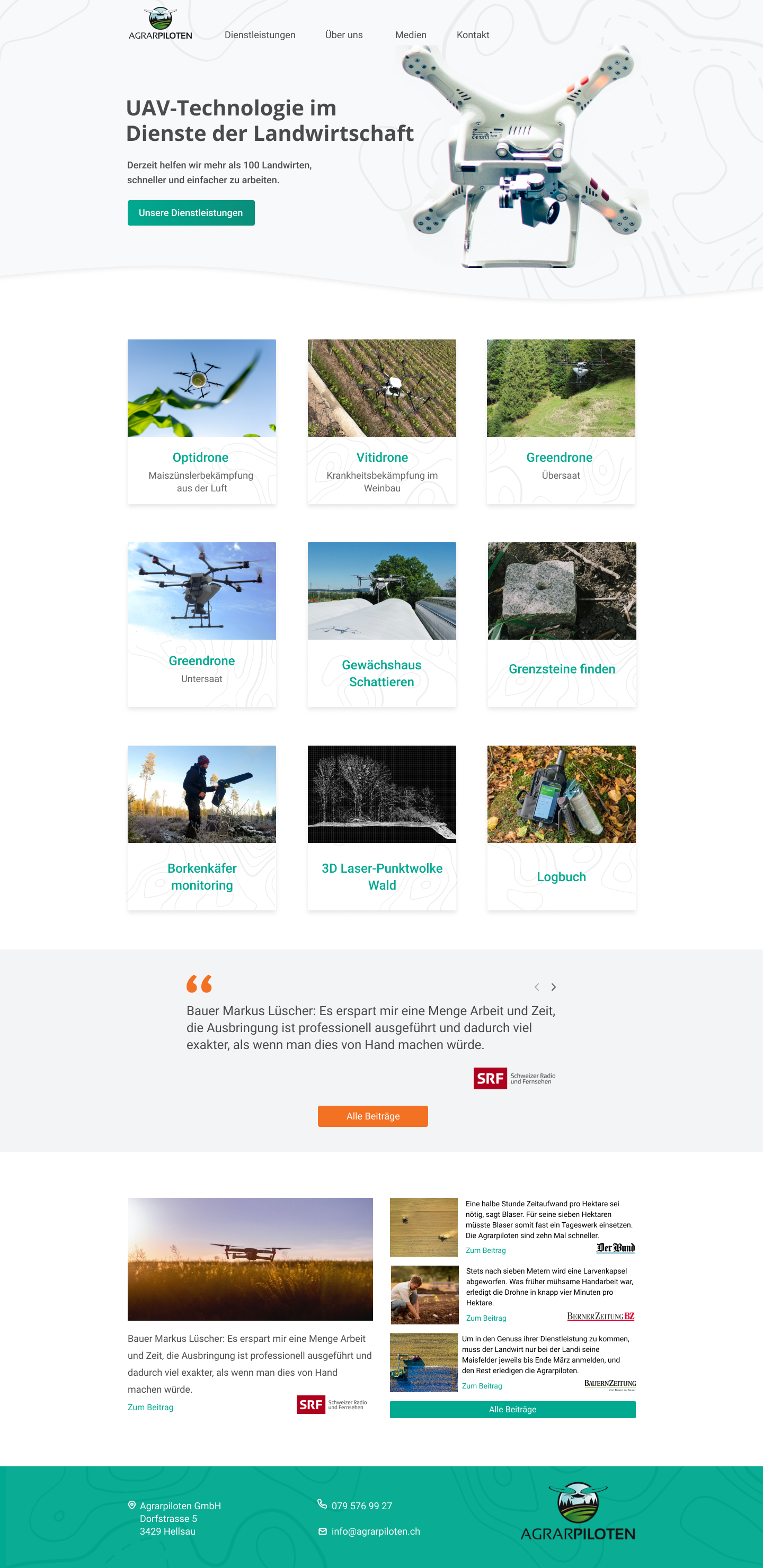This screenshot has height=1568, width=763.
Task: Click the green Alle Beiträge button
Action: tap(513, 1409)
